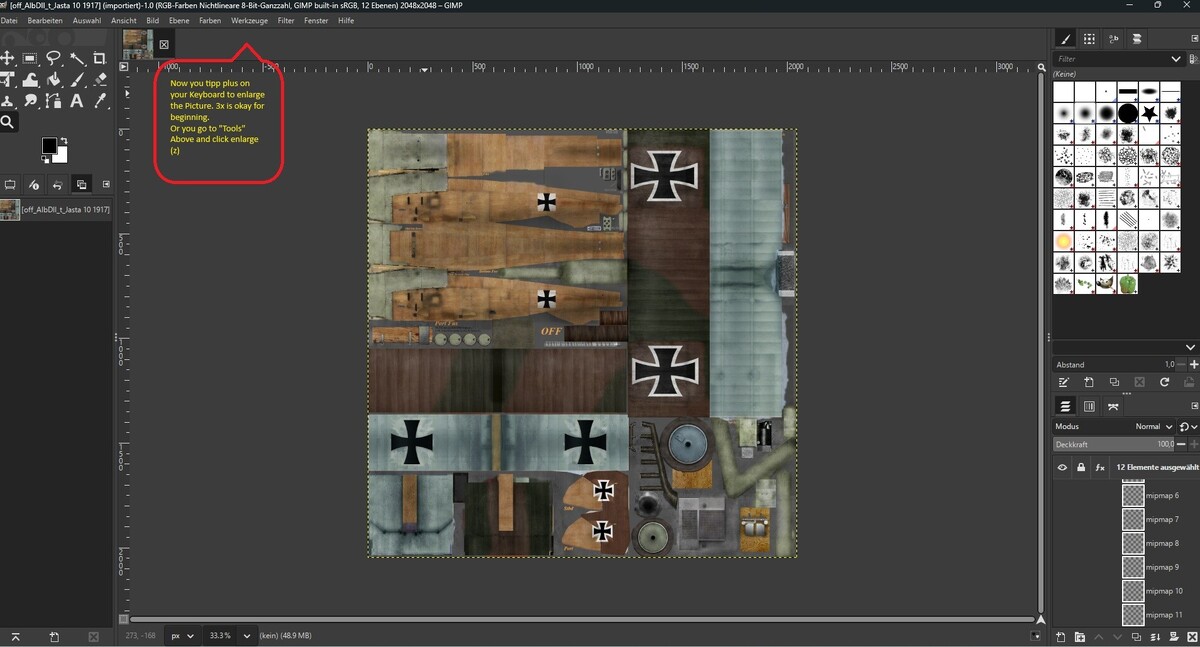
Task: Click the Deckkraft opacity slider
Action: tap(1114, 444)
